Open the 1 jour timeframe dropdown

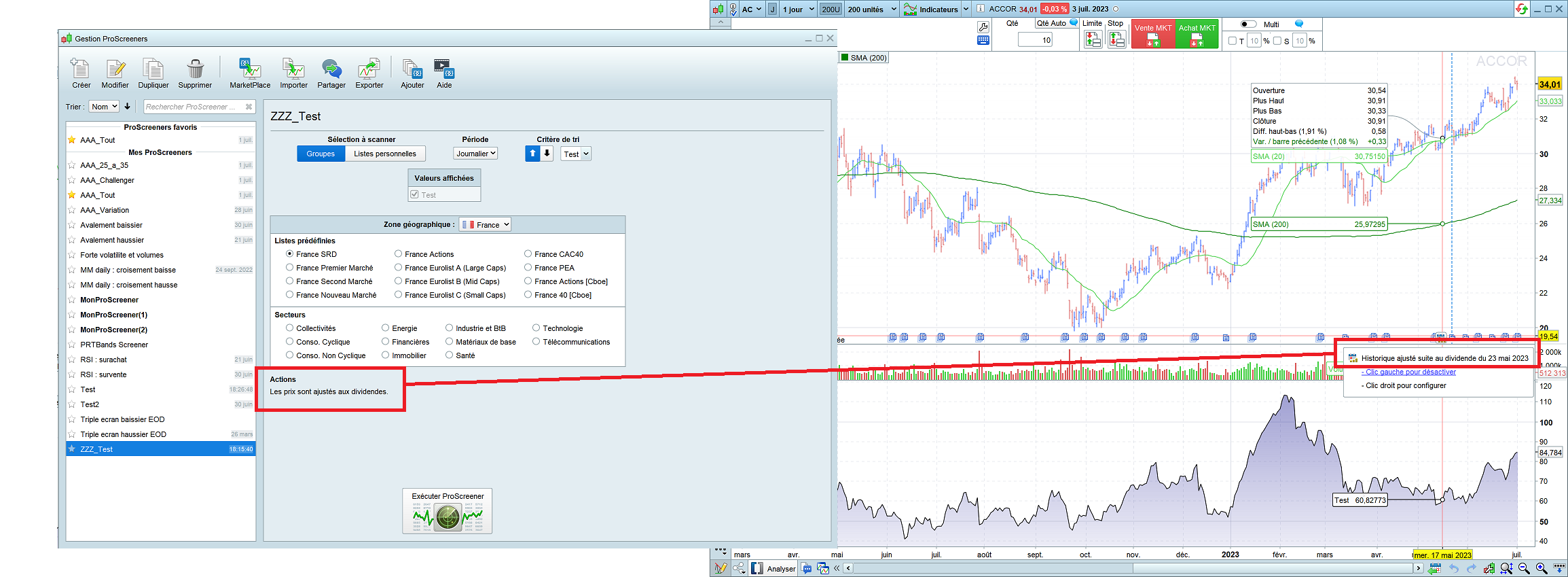tap(798, 10)
